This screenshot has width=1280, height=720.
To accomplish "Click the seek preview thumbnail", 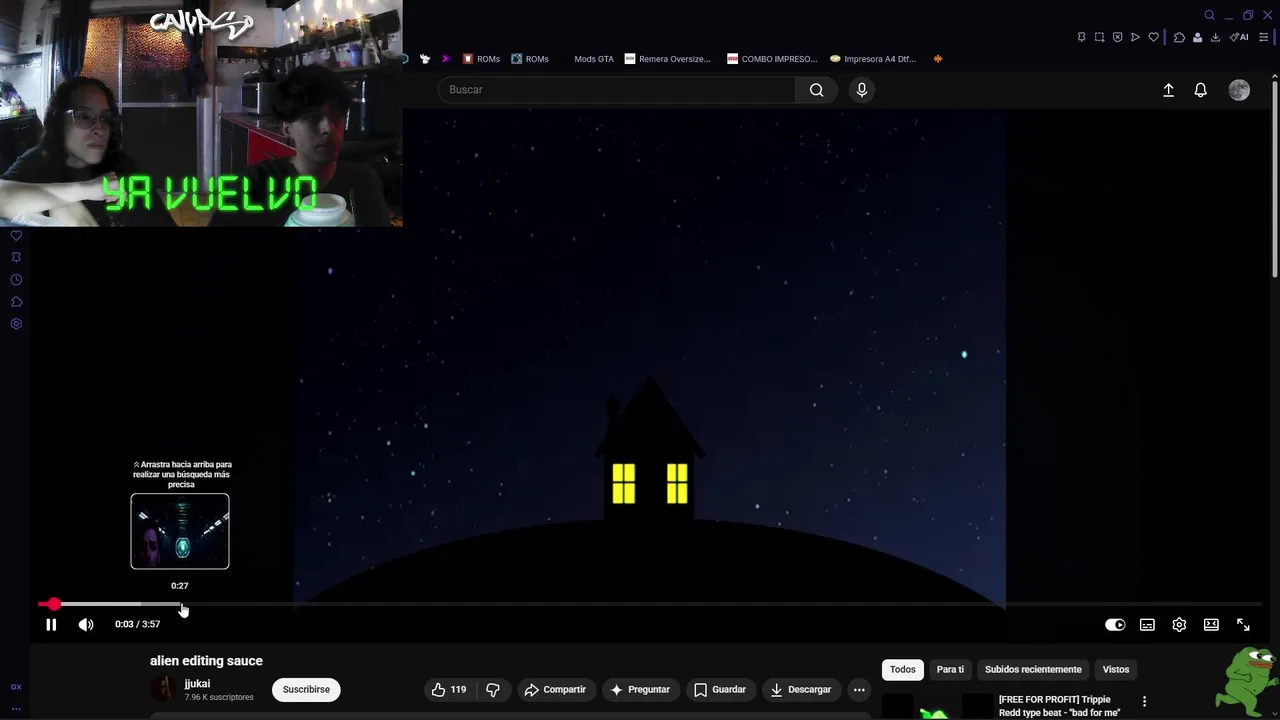I will point(180,531).
